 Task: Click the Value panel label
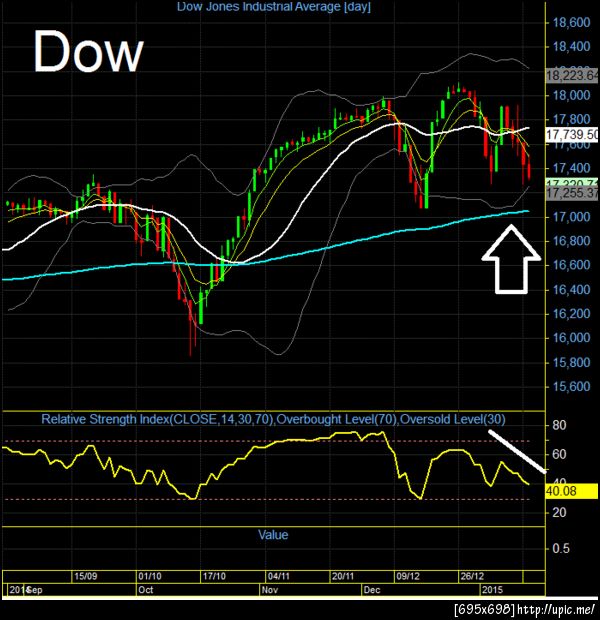(x=273, y=535)
